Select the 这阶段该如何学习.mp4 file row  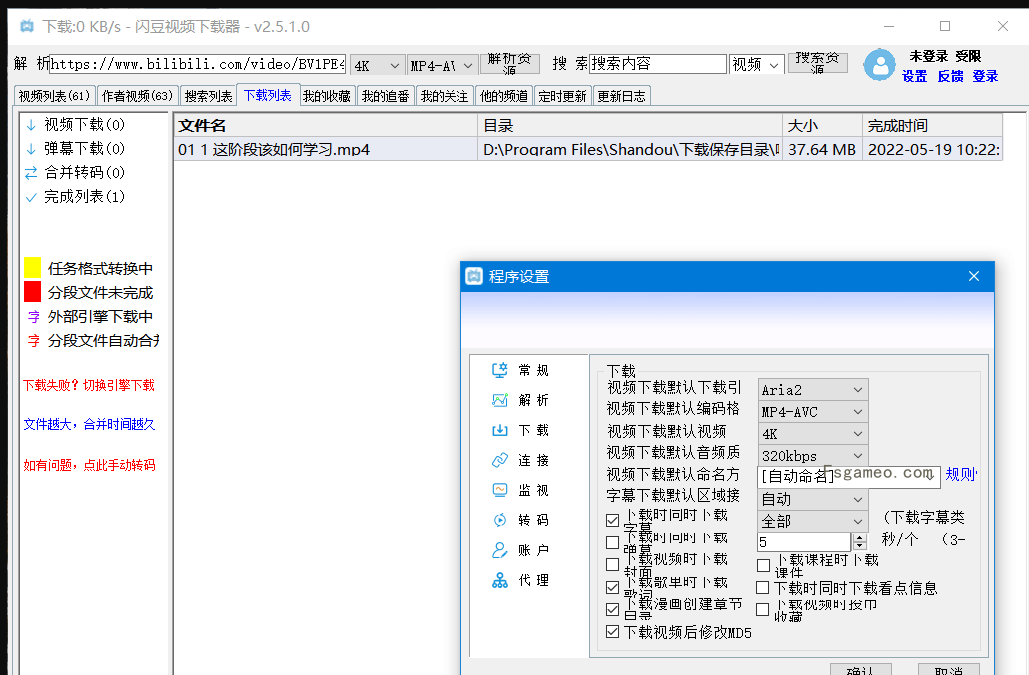click(588, 149)
